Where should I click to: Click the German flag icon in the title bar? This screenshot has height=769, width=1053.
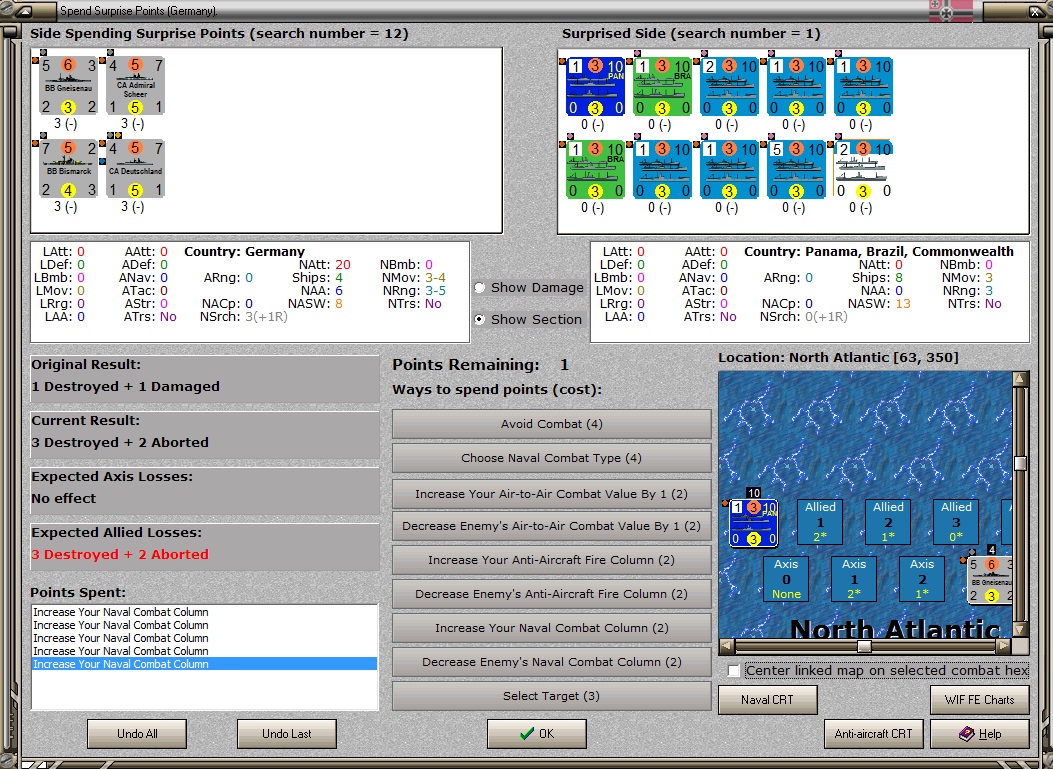tap(950, 10)
